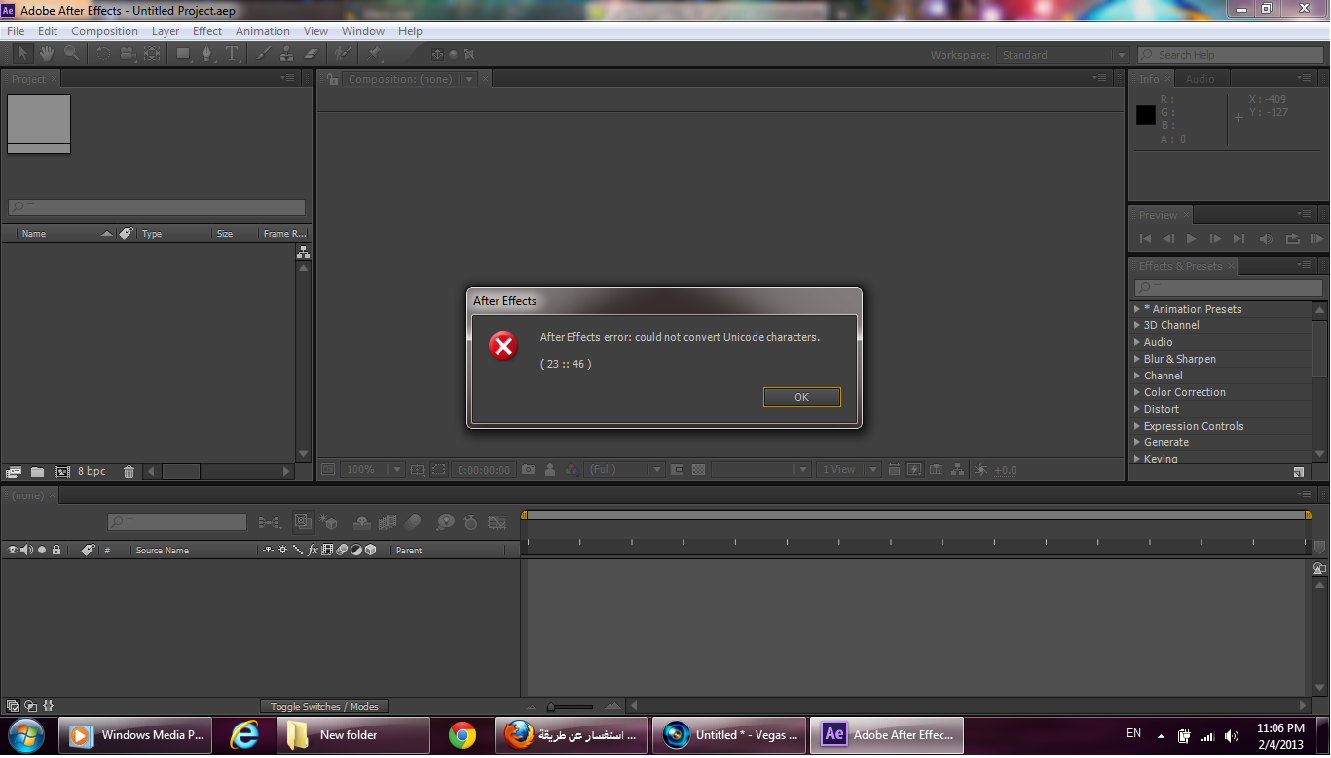
Task: Select the Pen tool
Action: click(x=207, y=53)
